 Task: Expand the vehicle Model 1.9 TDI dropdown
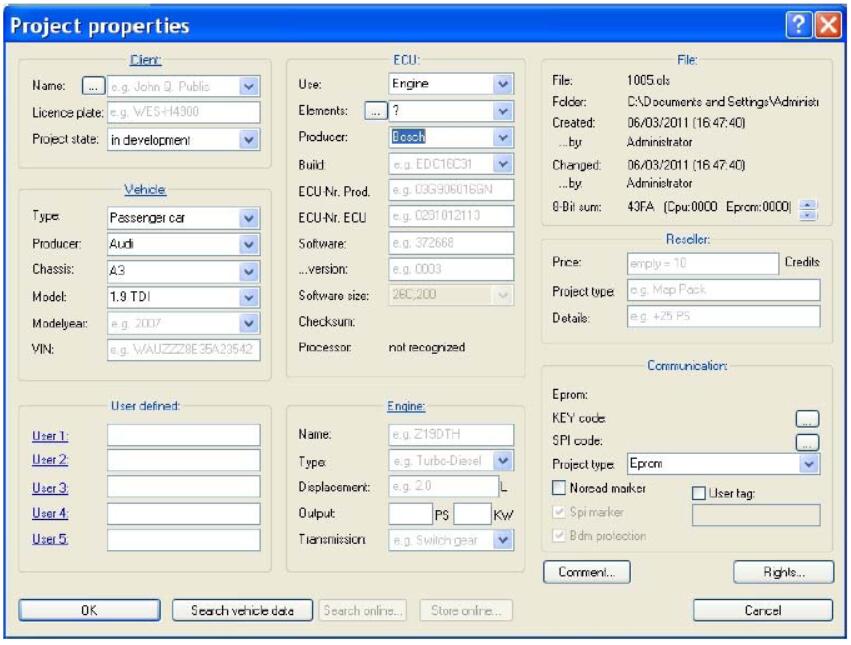pos(250,295)
